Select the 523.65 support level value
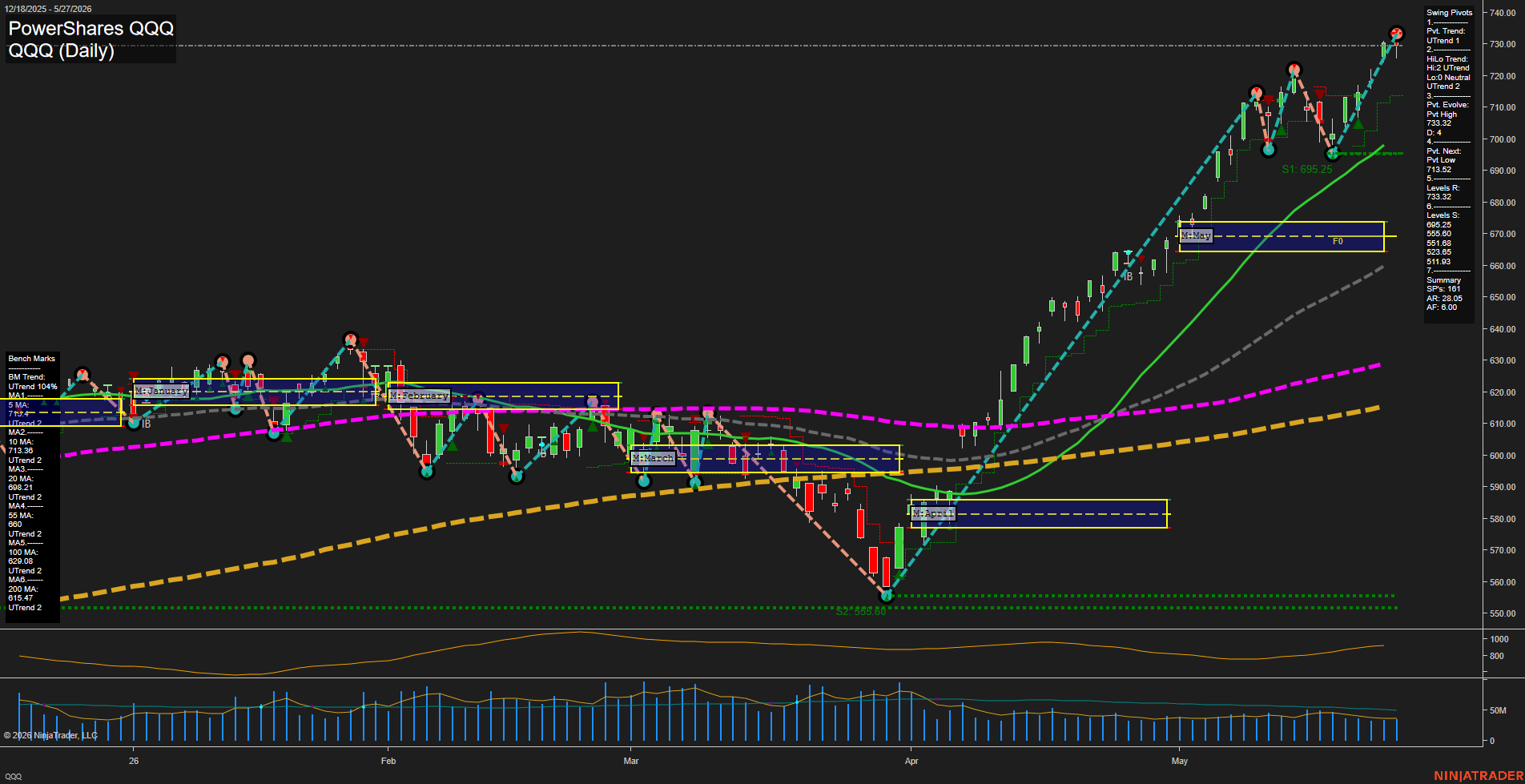 click(x=1438, y=252)
